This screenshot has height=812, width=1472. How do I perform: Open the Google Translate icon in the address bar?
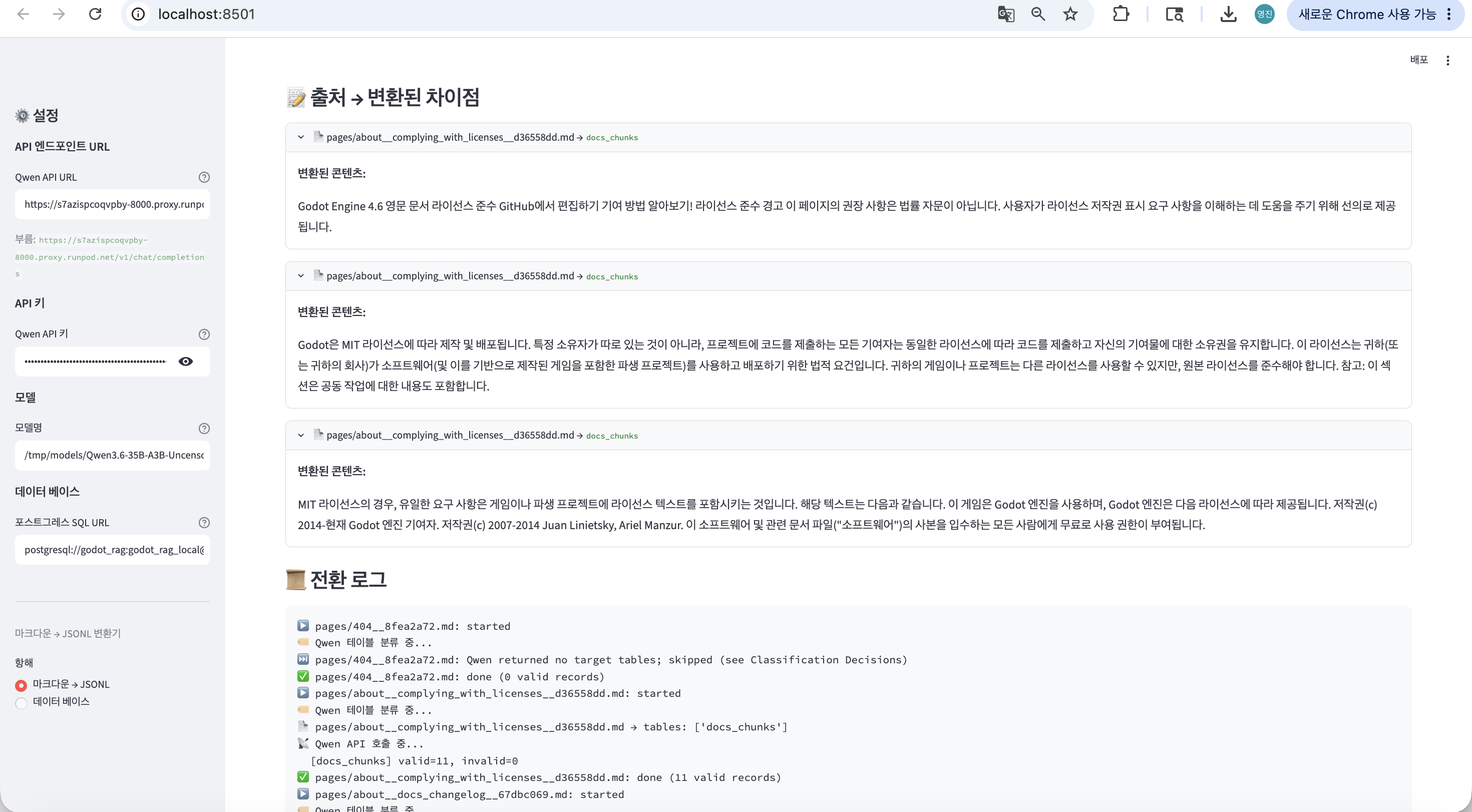pos(1006,15)
